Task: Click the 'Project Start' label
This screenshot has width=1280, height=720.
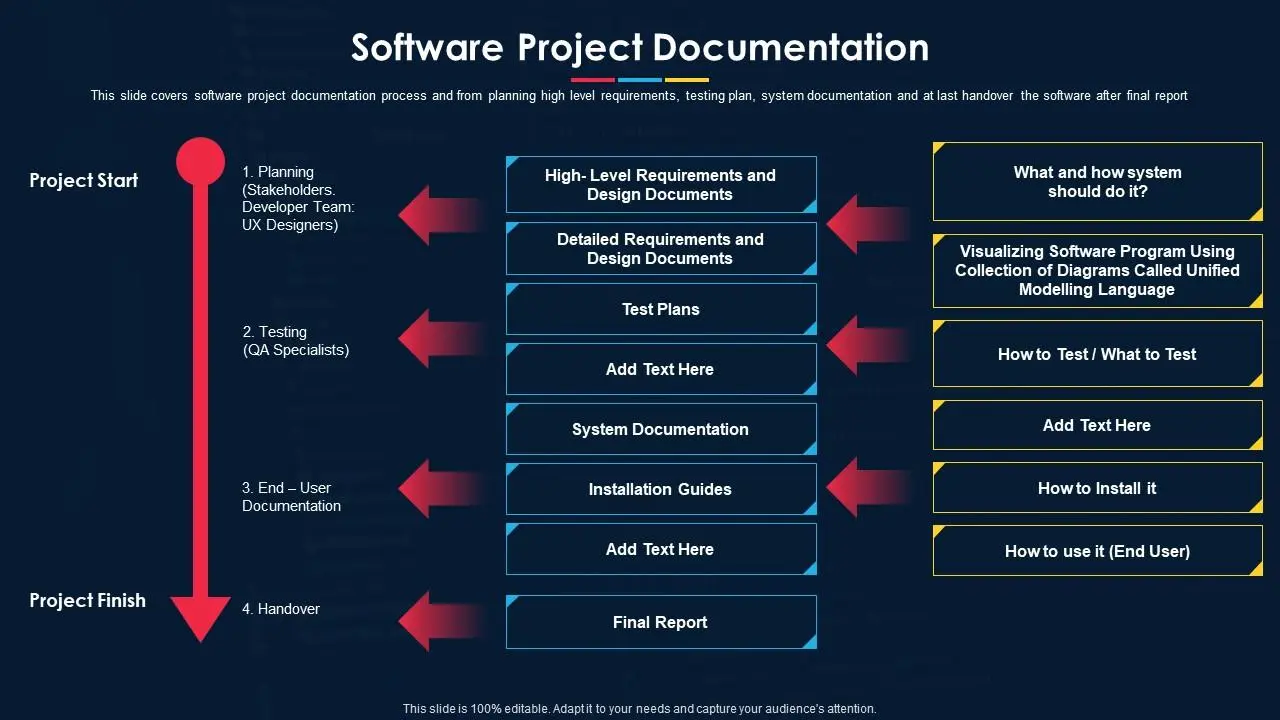Action: [x=84, y=181]
